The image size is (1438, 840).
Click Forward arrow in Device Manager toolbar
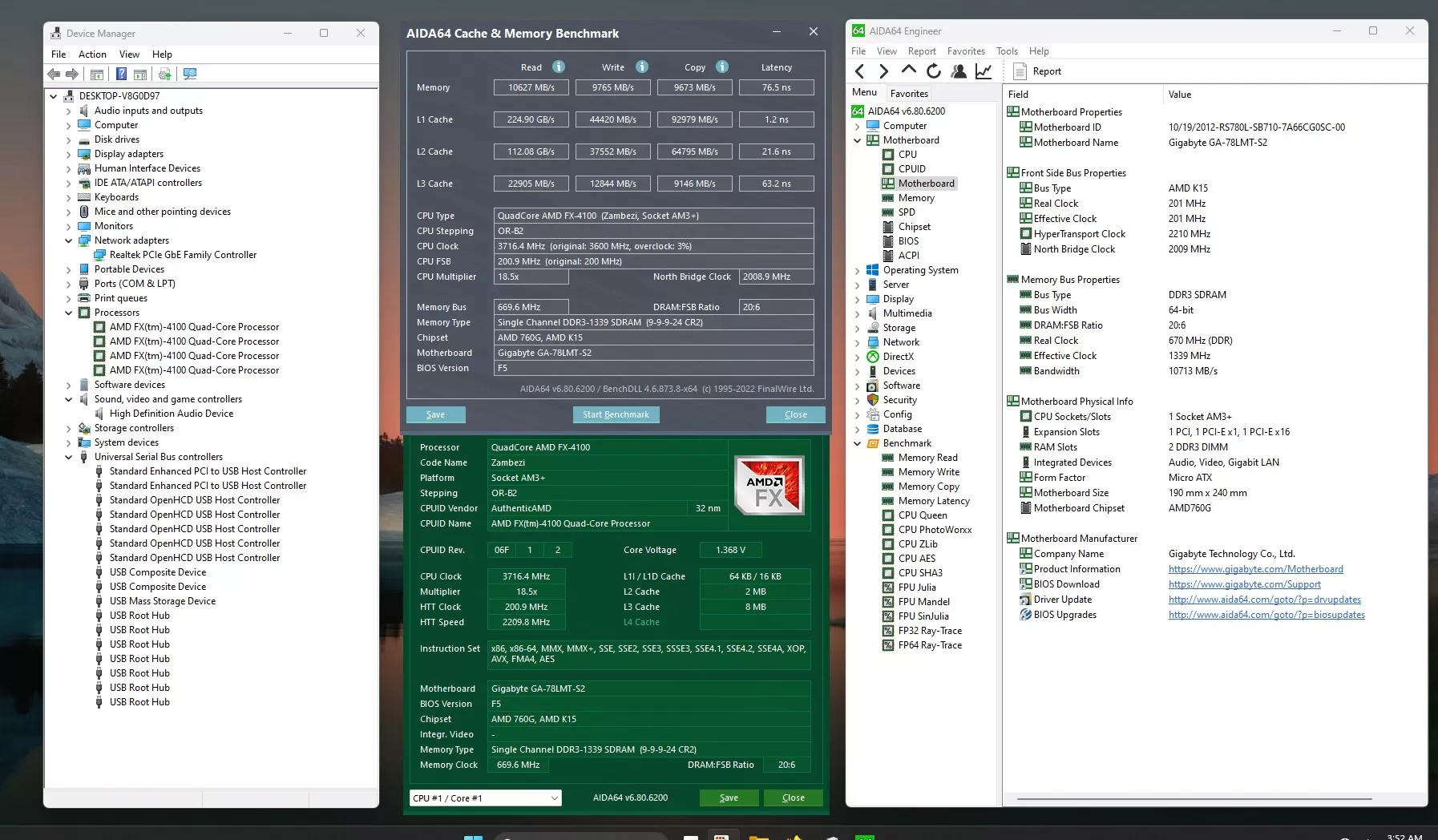pyautogui.click(x=72, y=75)
